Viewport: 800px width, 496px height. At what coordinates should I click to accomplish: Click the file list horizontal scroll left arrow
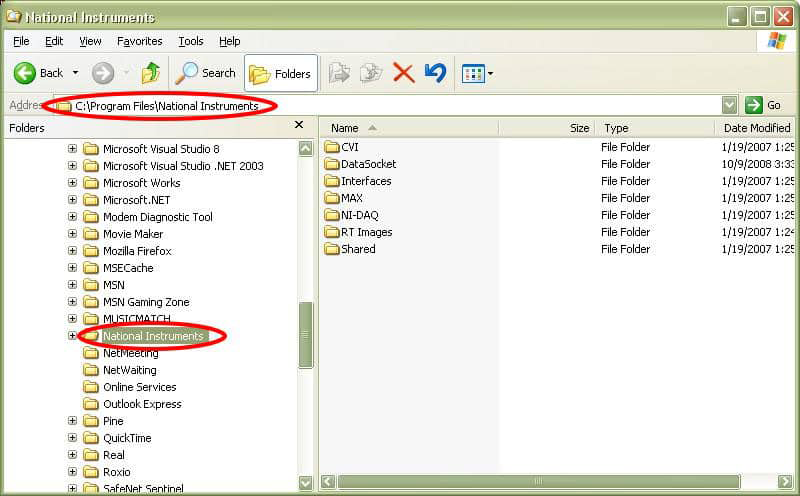[328, 481]
